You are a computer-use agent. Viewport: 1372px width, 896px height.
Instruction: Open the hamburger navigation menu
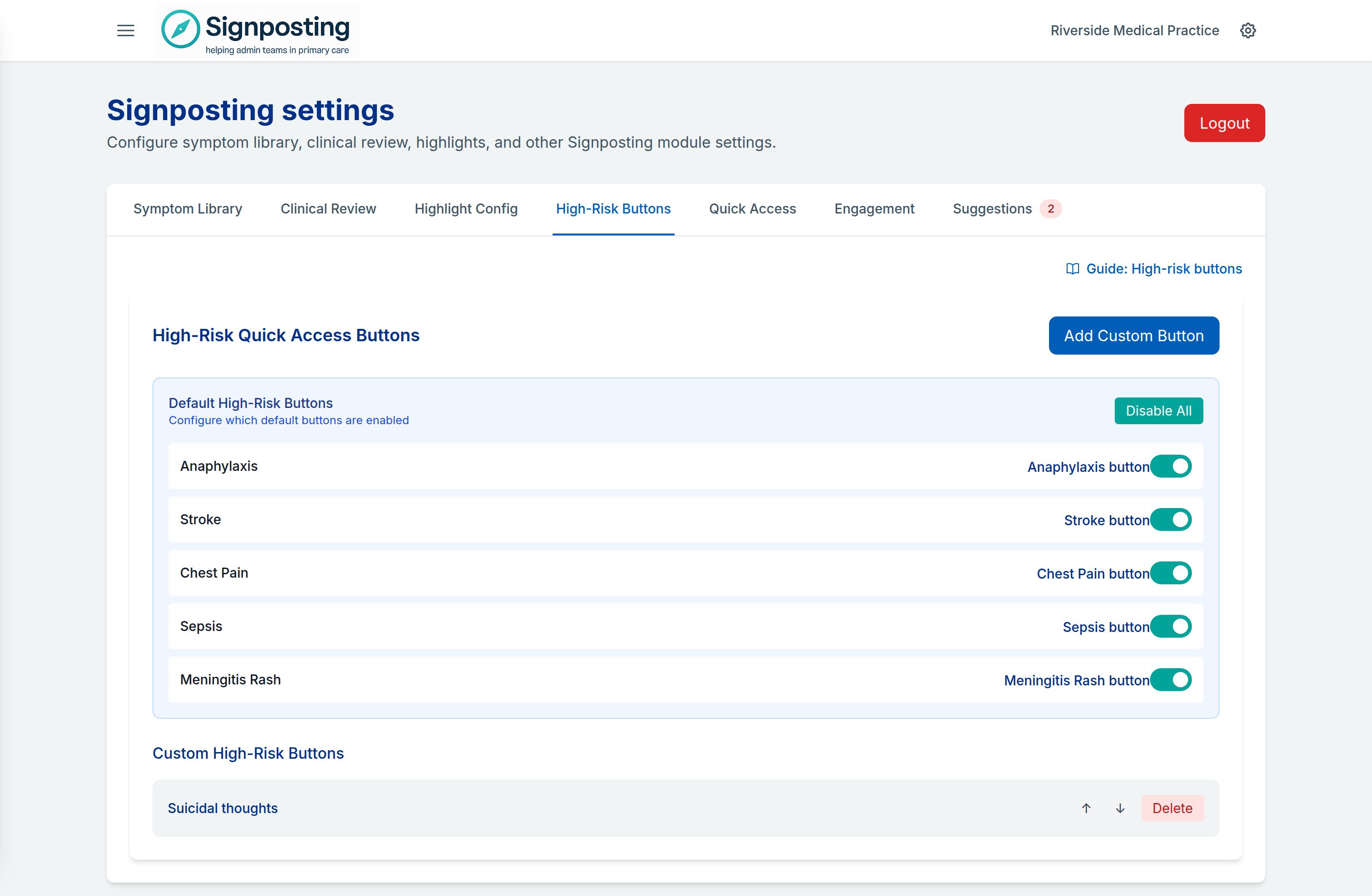(x=126, y=31)
